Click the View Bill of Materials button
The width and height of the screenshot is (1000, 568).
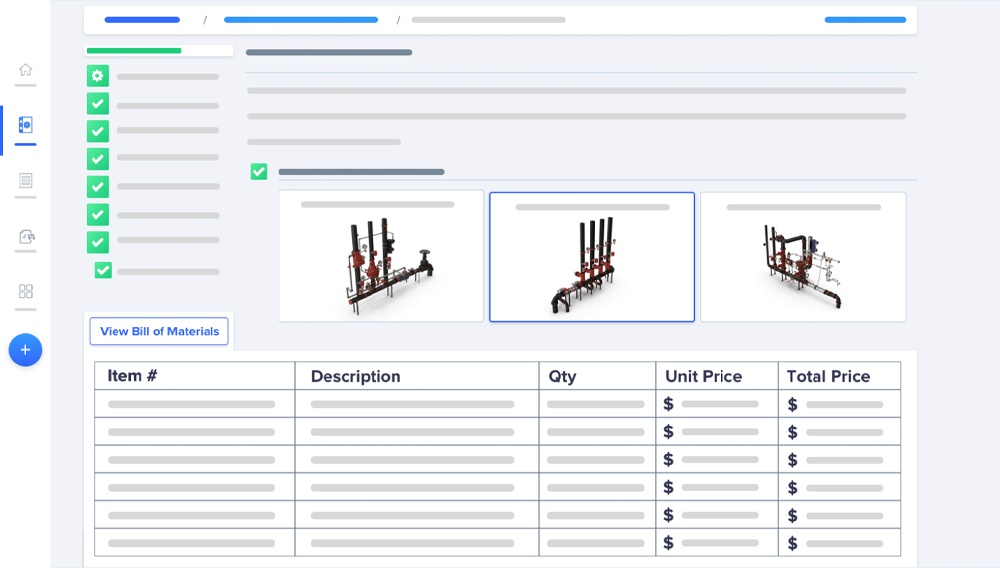click(x=159, y=331)
